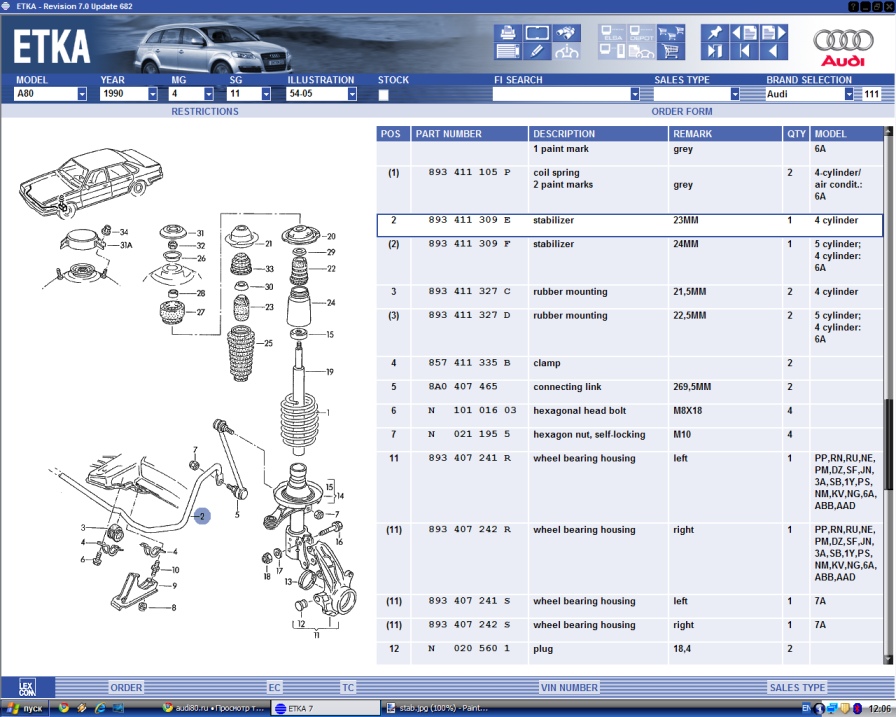The height and width of the screenshot is (717, 896).
Task: Open the BRAND SELECTION dropdown showing Audi
Action: point(851,94)
